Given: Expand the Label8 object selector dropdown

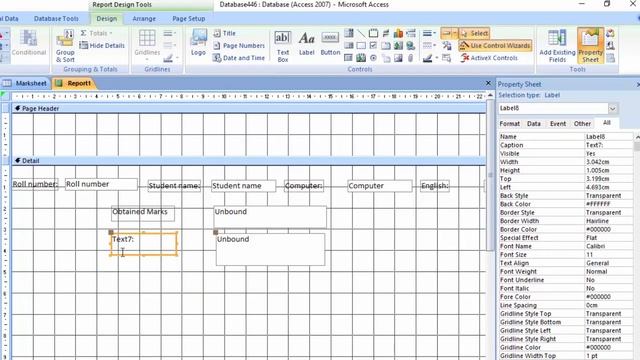Looking at the screenshot, I should pyautogui.click(x=612, y=108).
